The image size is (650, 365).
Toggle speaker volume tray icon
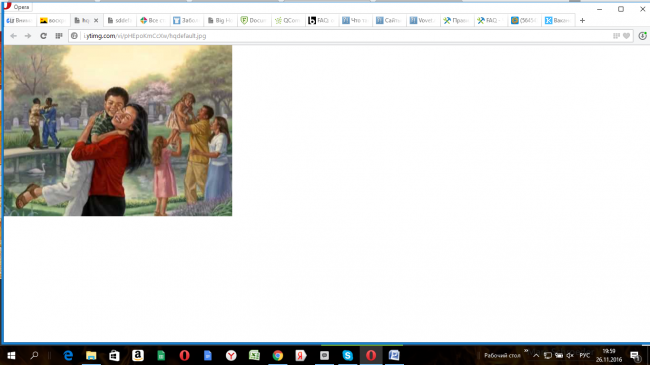click(x=570, y=355)
